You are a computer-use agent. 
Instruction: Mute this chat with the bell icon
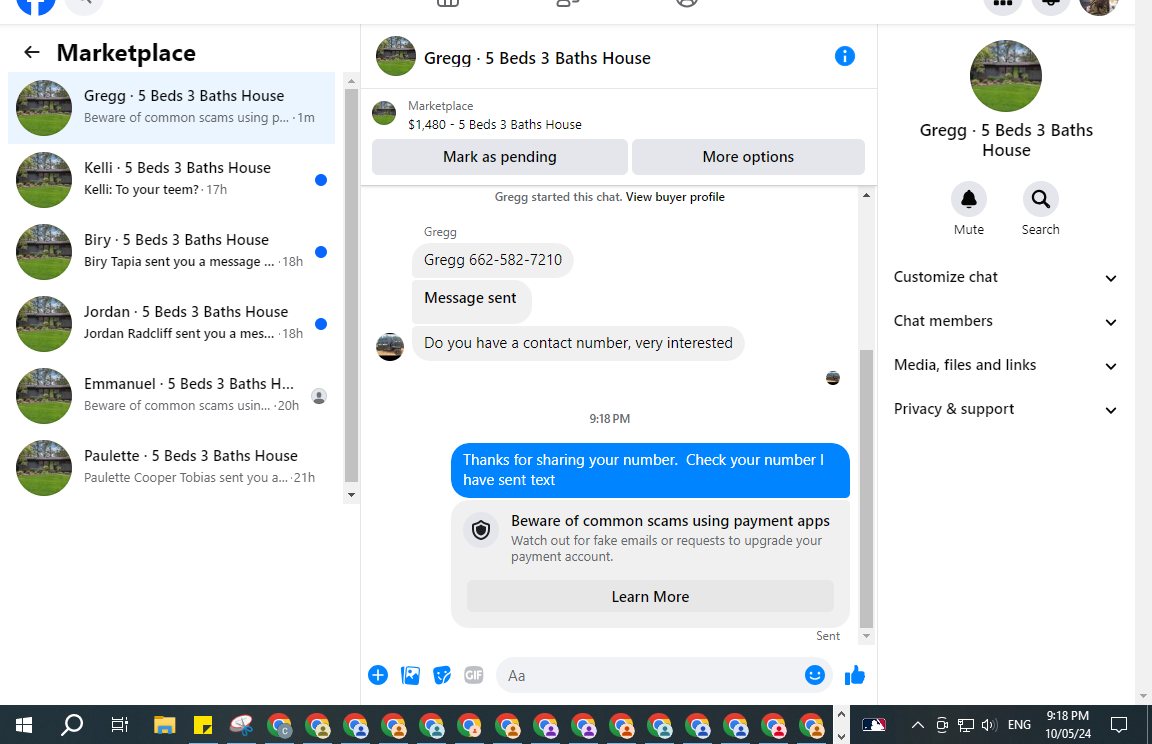coord(969,199)
